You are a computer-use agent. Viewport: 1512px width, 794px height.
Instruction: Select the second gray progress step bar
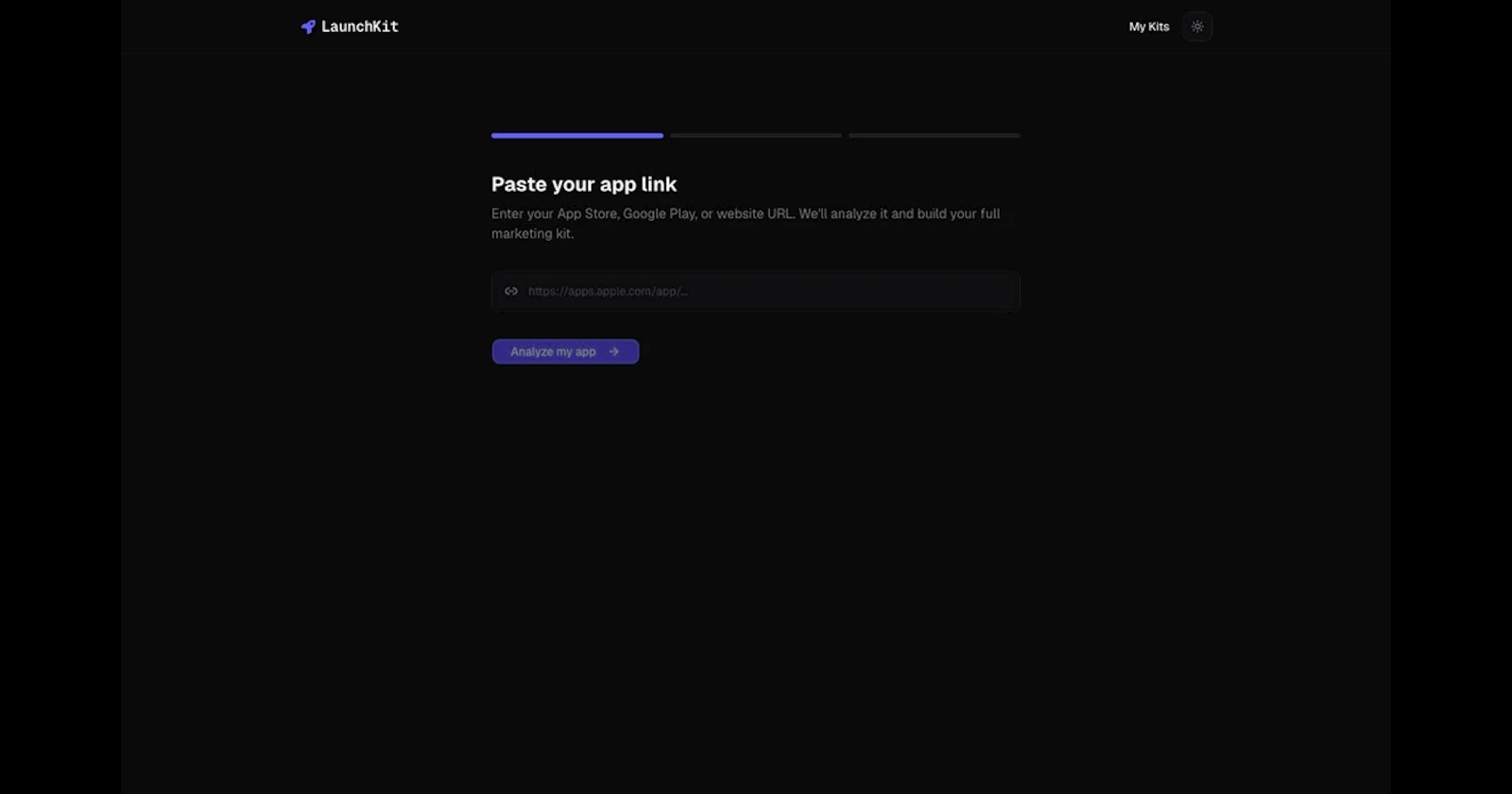pyautogui.click(x=756, y=135)
